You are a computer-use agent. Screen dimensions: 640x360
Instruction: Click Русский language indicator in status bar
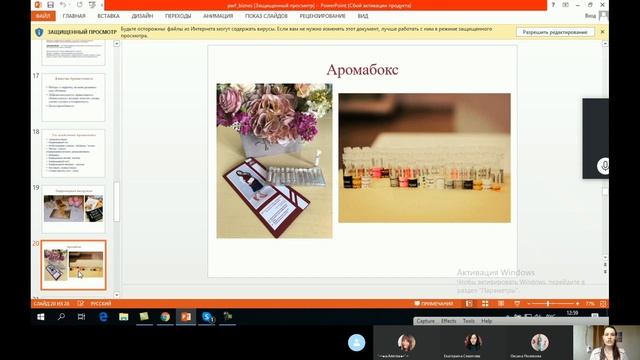pyautogui.click(x=100, y=304)
